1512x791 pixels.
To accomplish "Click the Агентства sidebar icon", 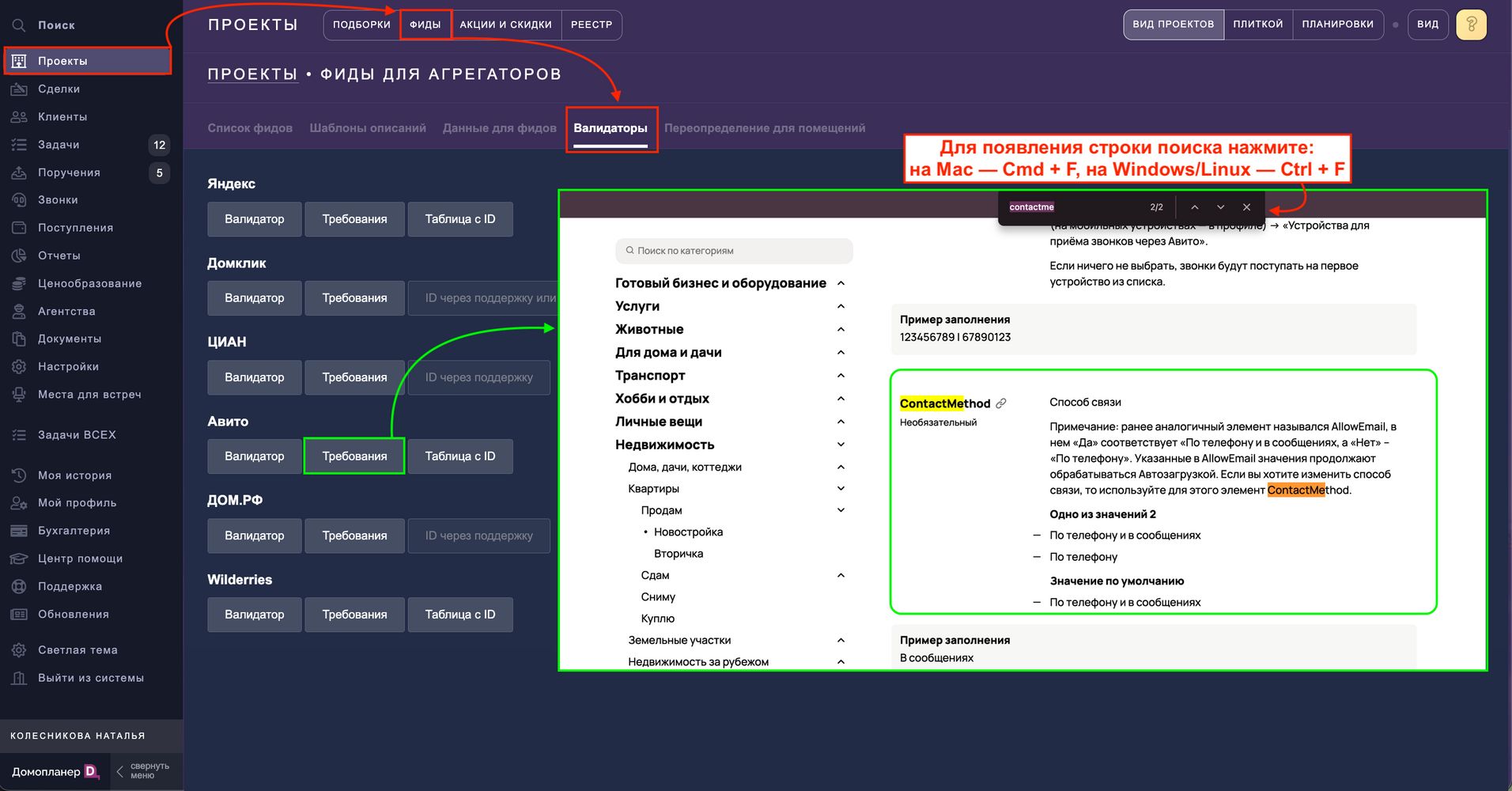I will point(19,311).
